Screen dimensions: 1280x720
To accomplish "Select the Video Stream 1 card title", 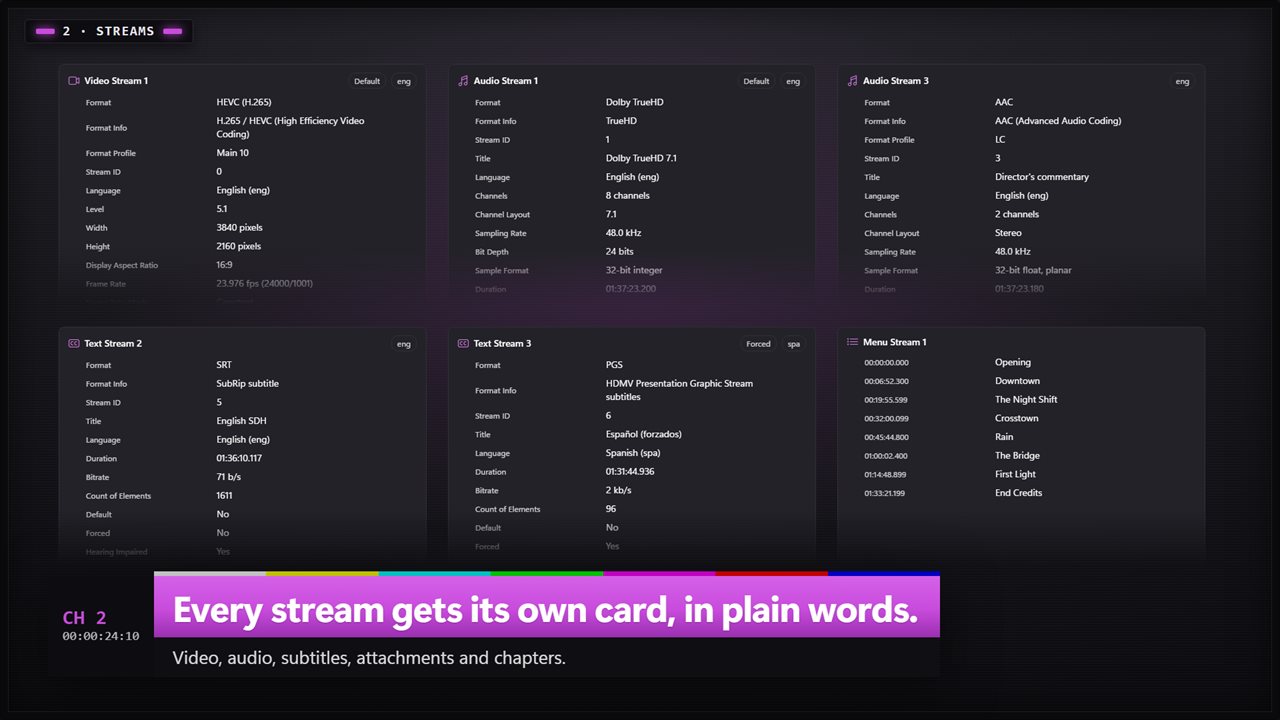I will [x=116, y=81].
